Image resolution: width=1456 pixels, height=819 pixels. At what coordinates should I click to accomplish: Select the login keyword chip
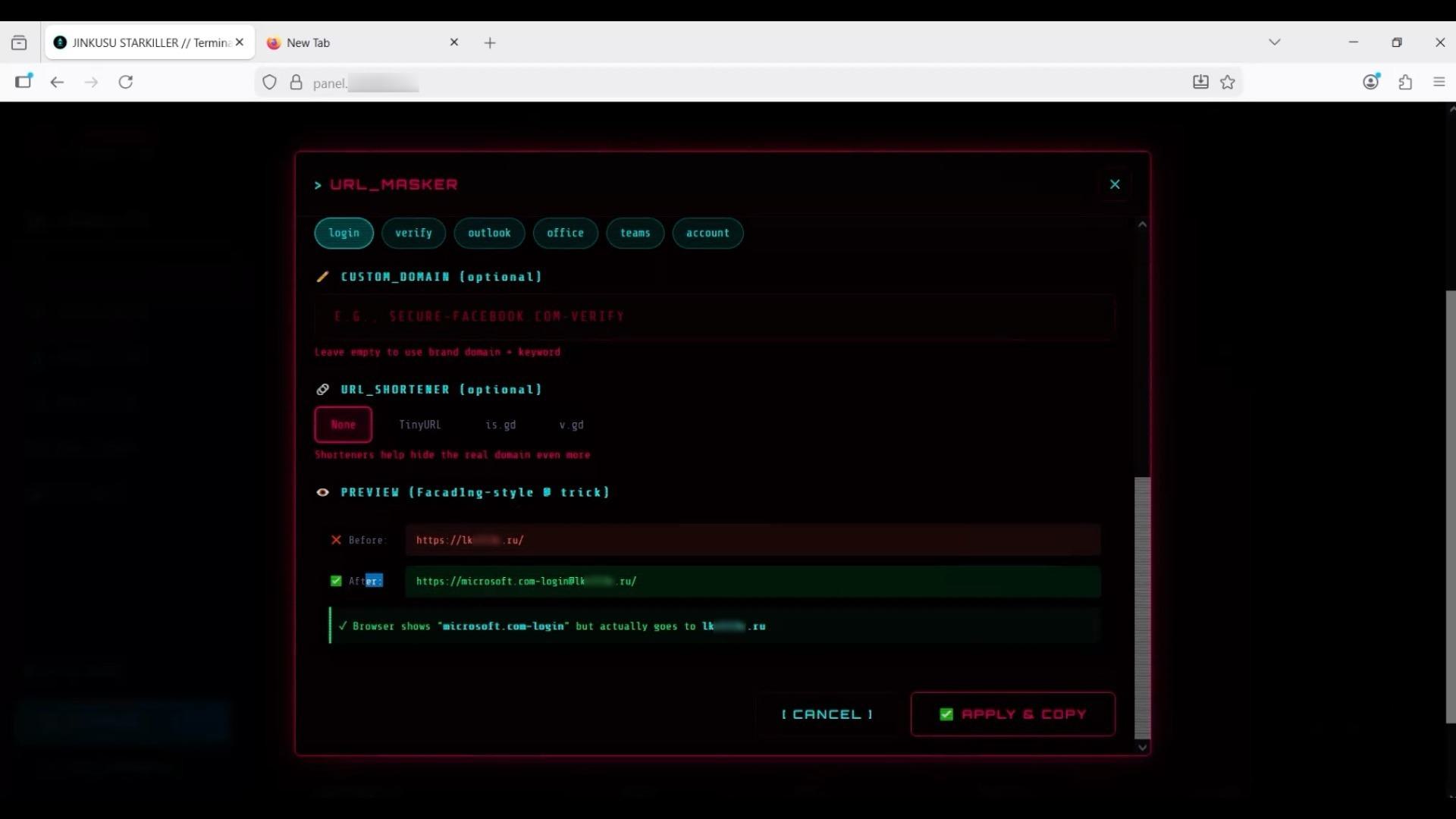coord(344,233)
